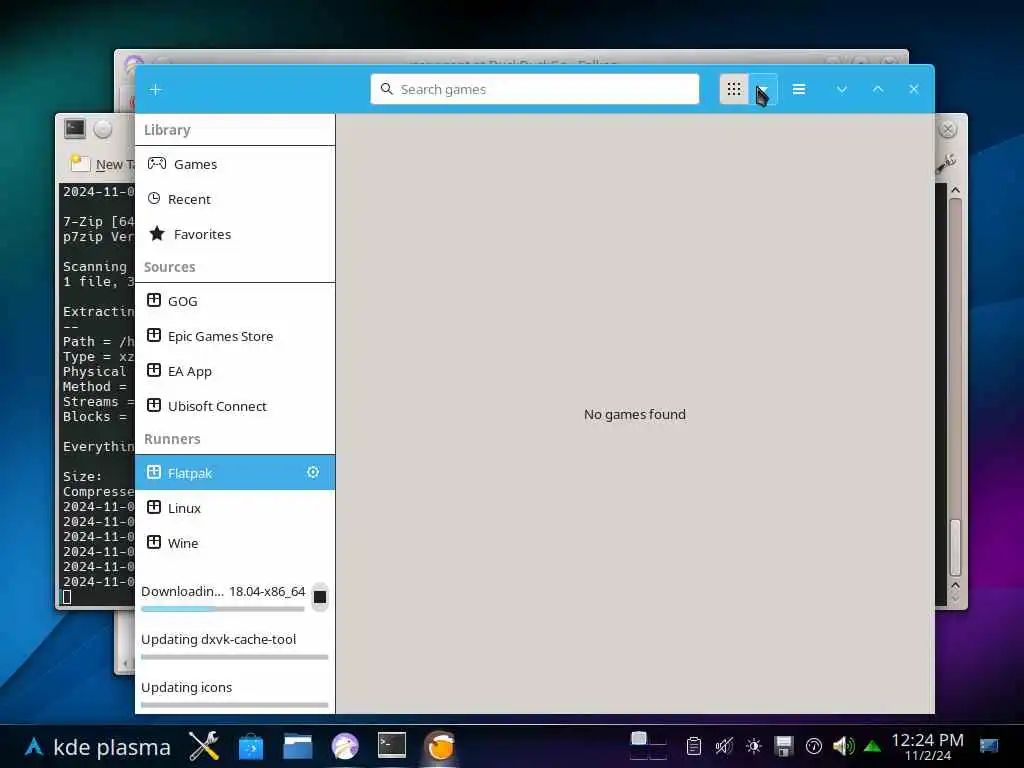Screen dimensions: 1024x768
Task: Click the Runners section header
Action: pos(172,439)
